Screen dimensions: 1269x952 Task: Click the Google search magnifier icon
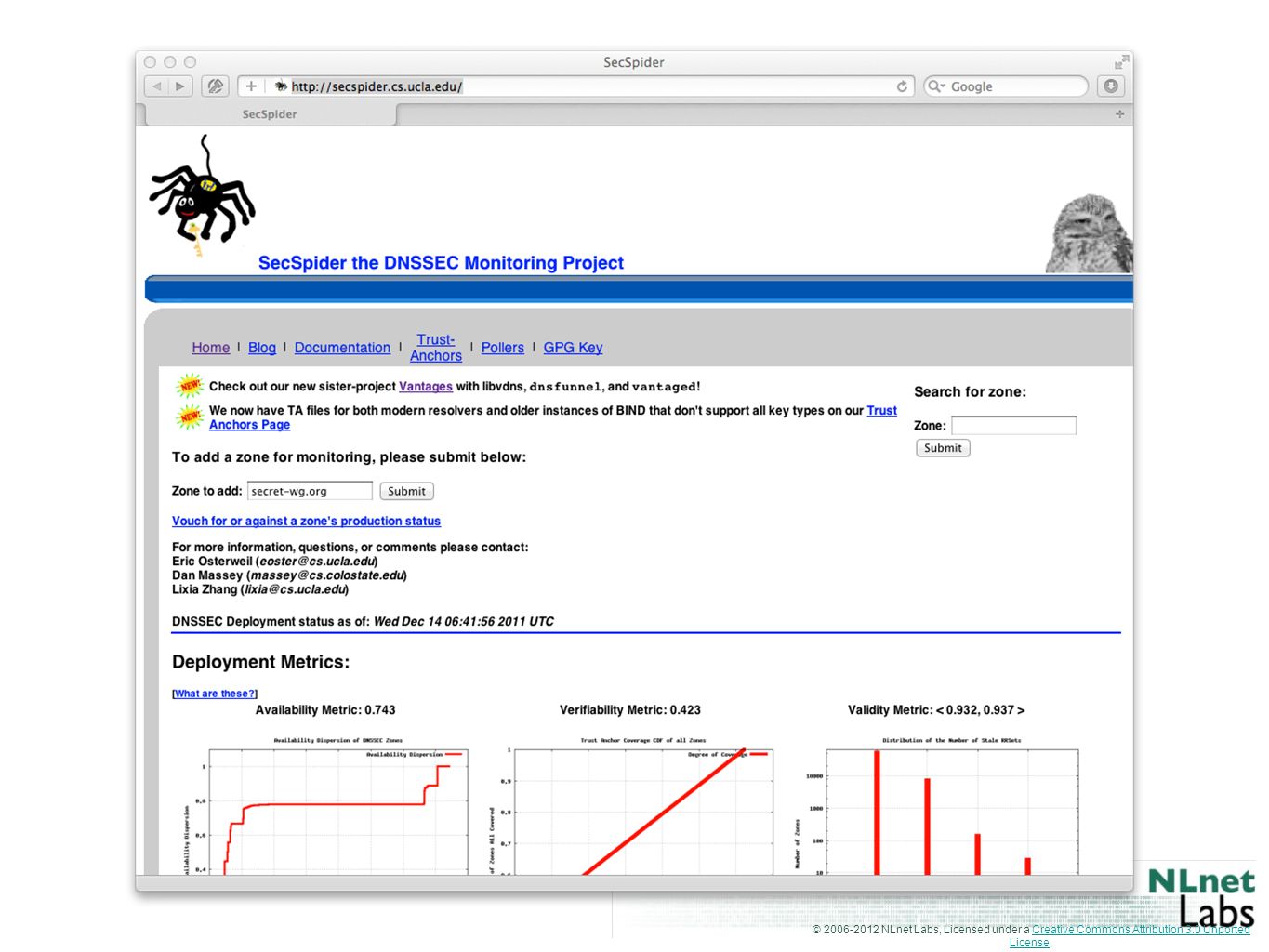tap(935, 86)
